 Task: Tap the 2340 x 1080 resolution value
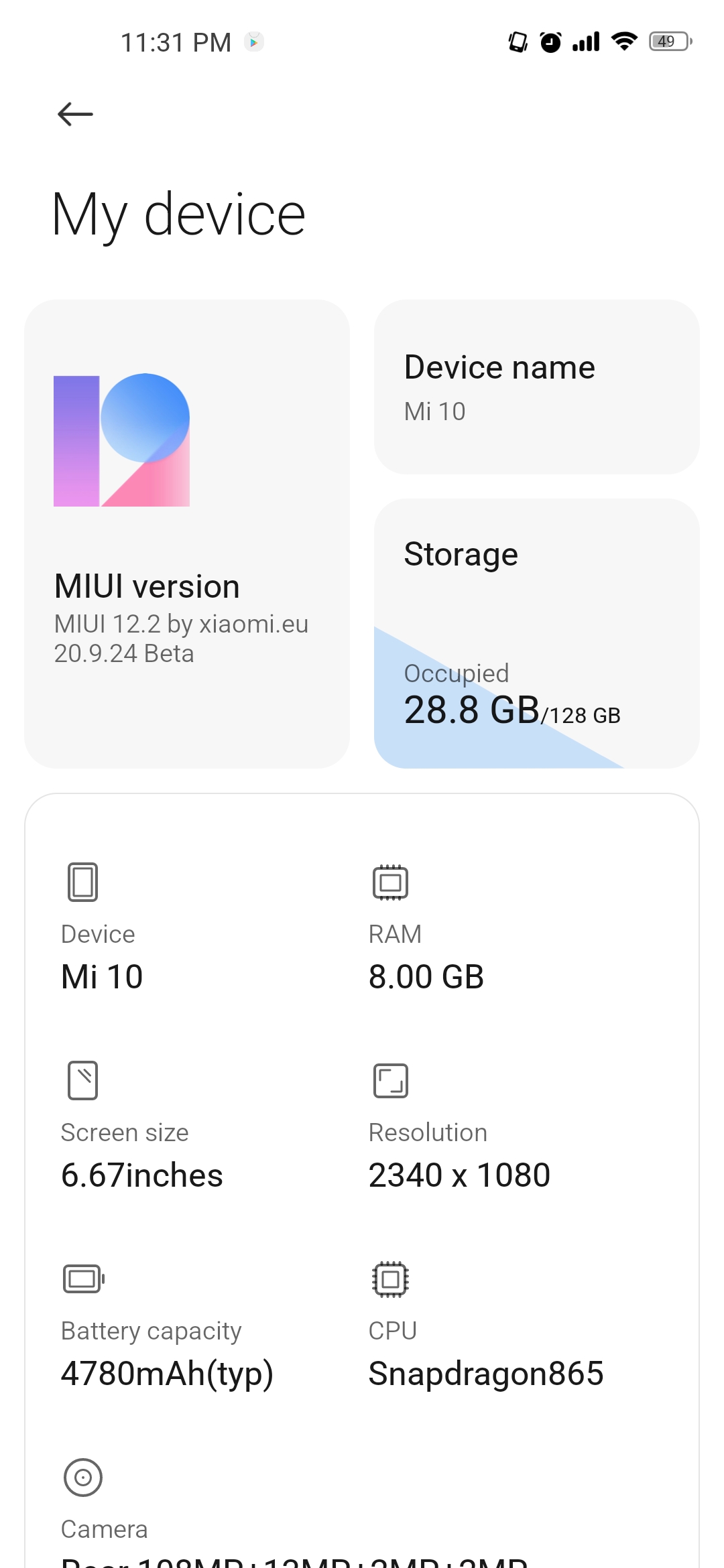point(459,1175)
